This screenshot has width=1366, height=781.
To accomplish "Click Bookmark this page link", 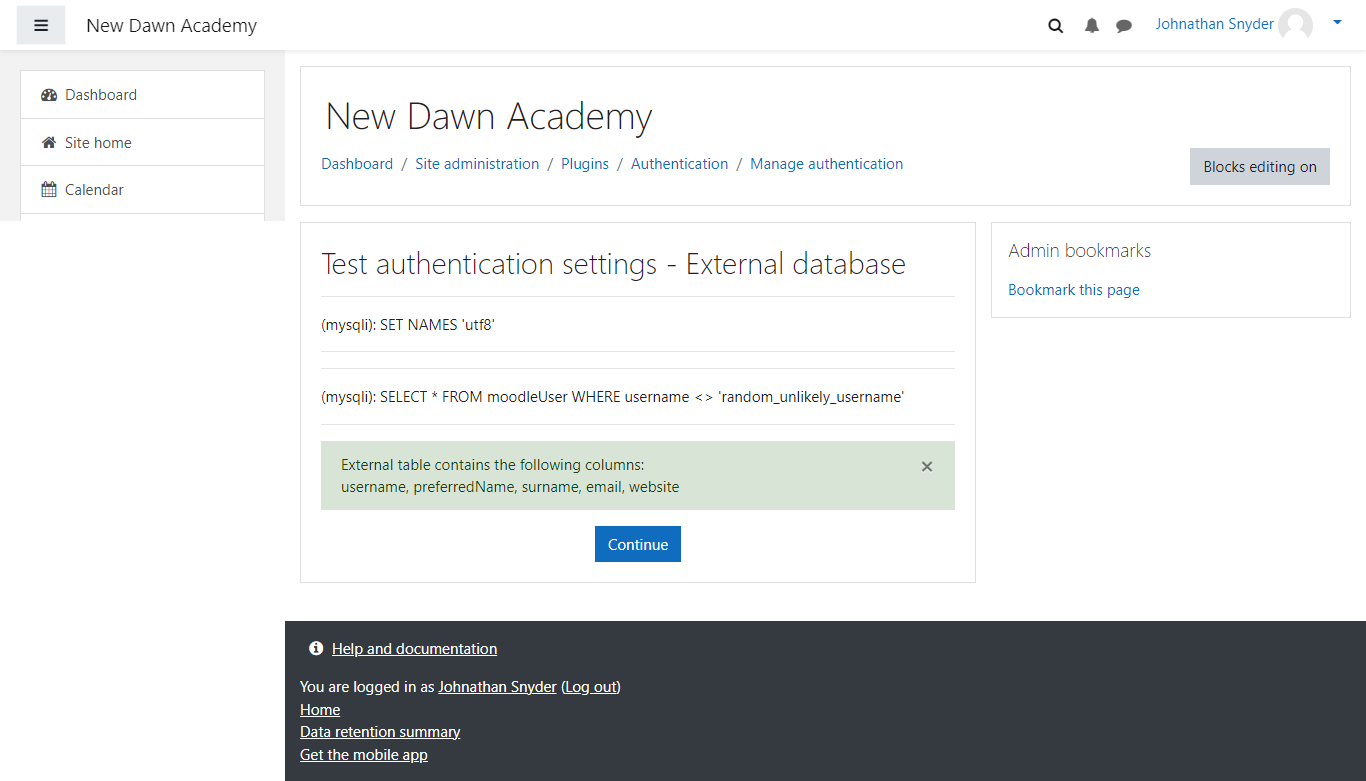I will pyautogui.click(x=1074, y=290).
